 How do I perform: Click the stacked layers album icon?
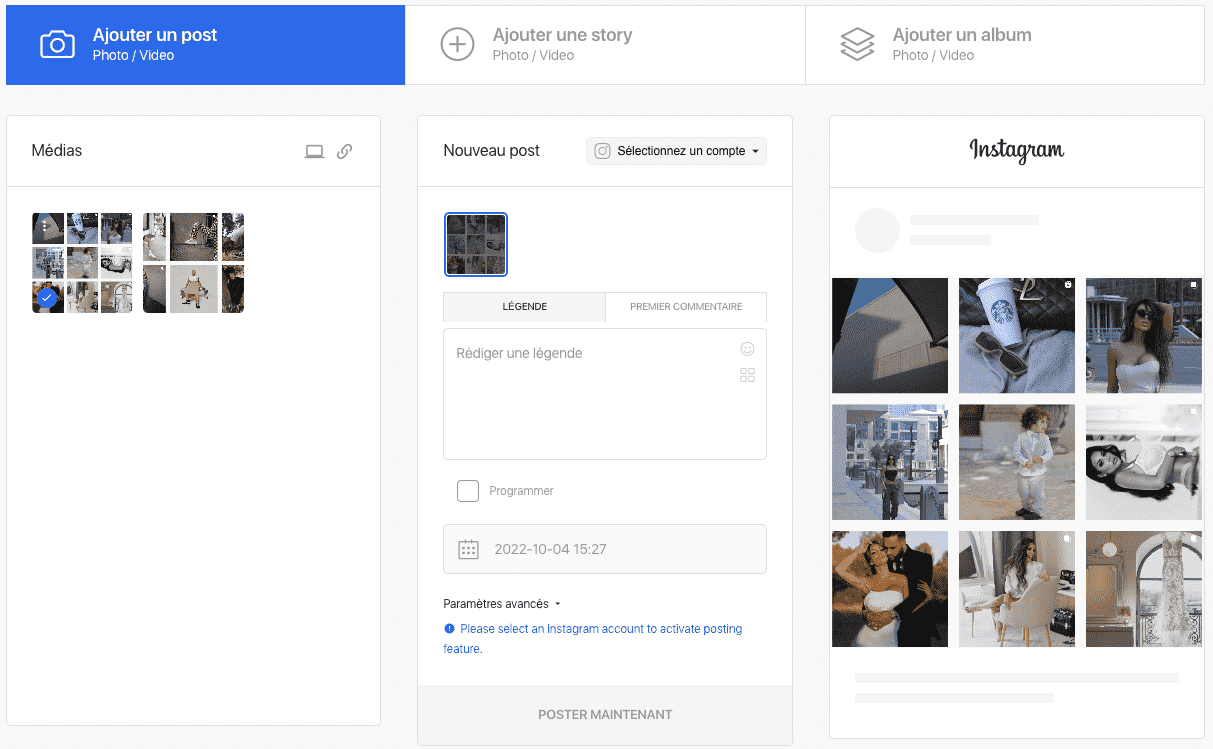(x=857, y=44)
